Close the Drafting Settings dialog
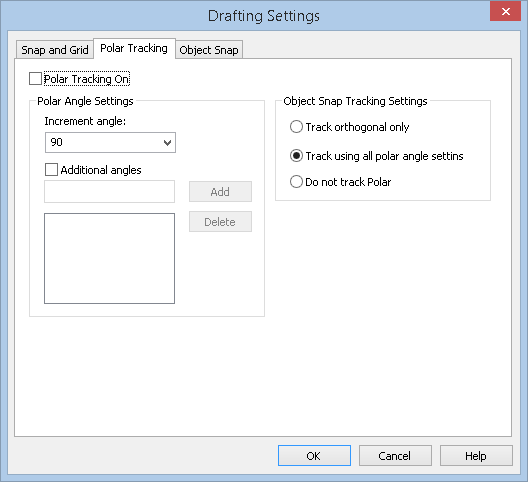The image size is (528, 482). click(x=505, y=11)
